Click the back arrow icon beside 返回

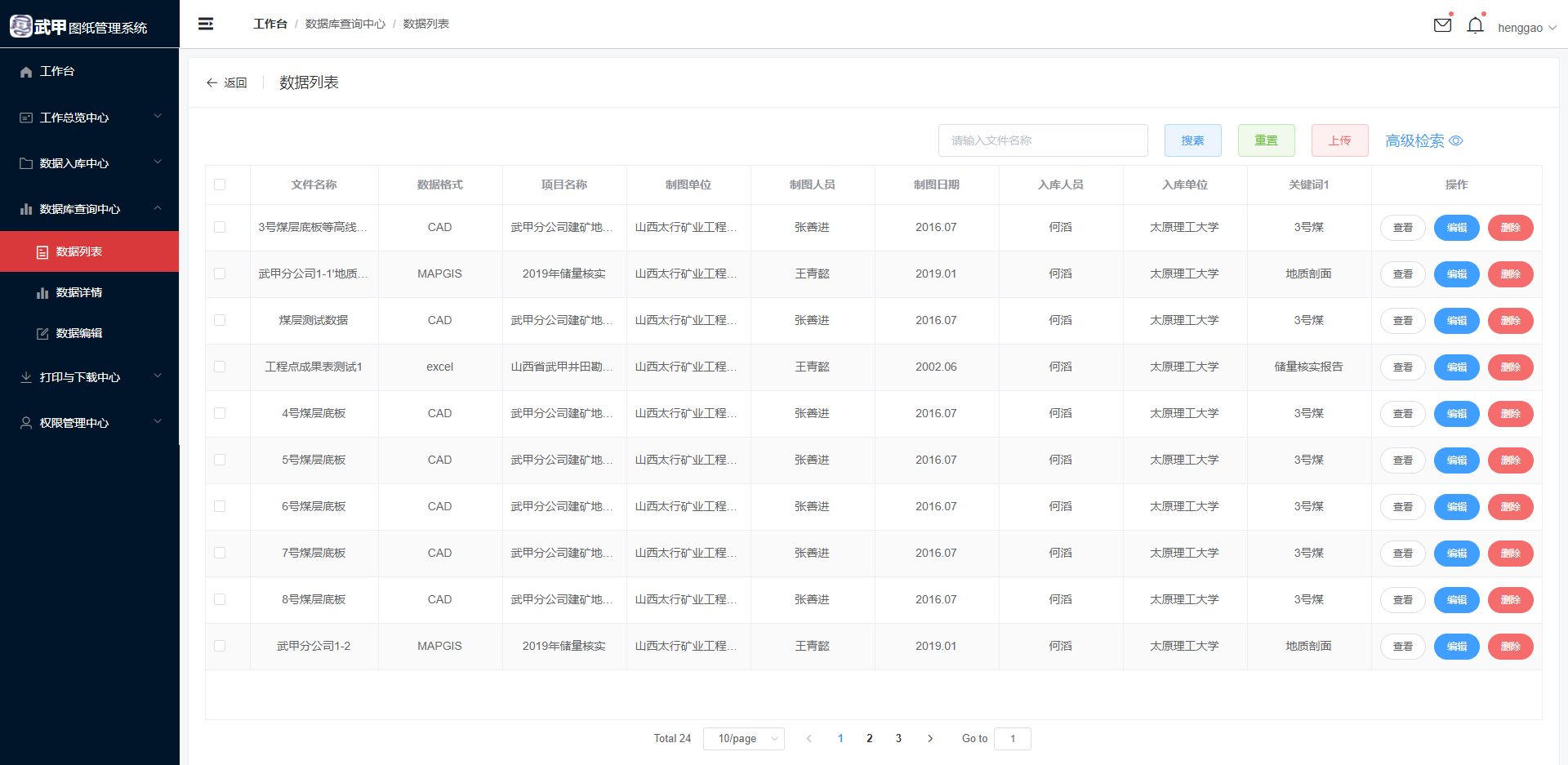coord(212,82)
